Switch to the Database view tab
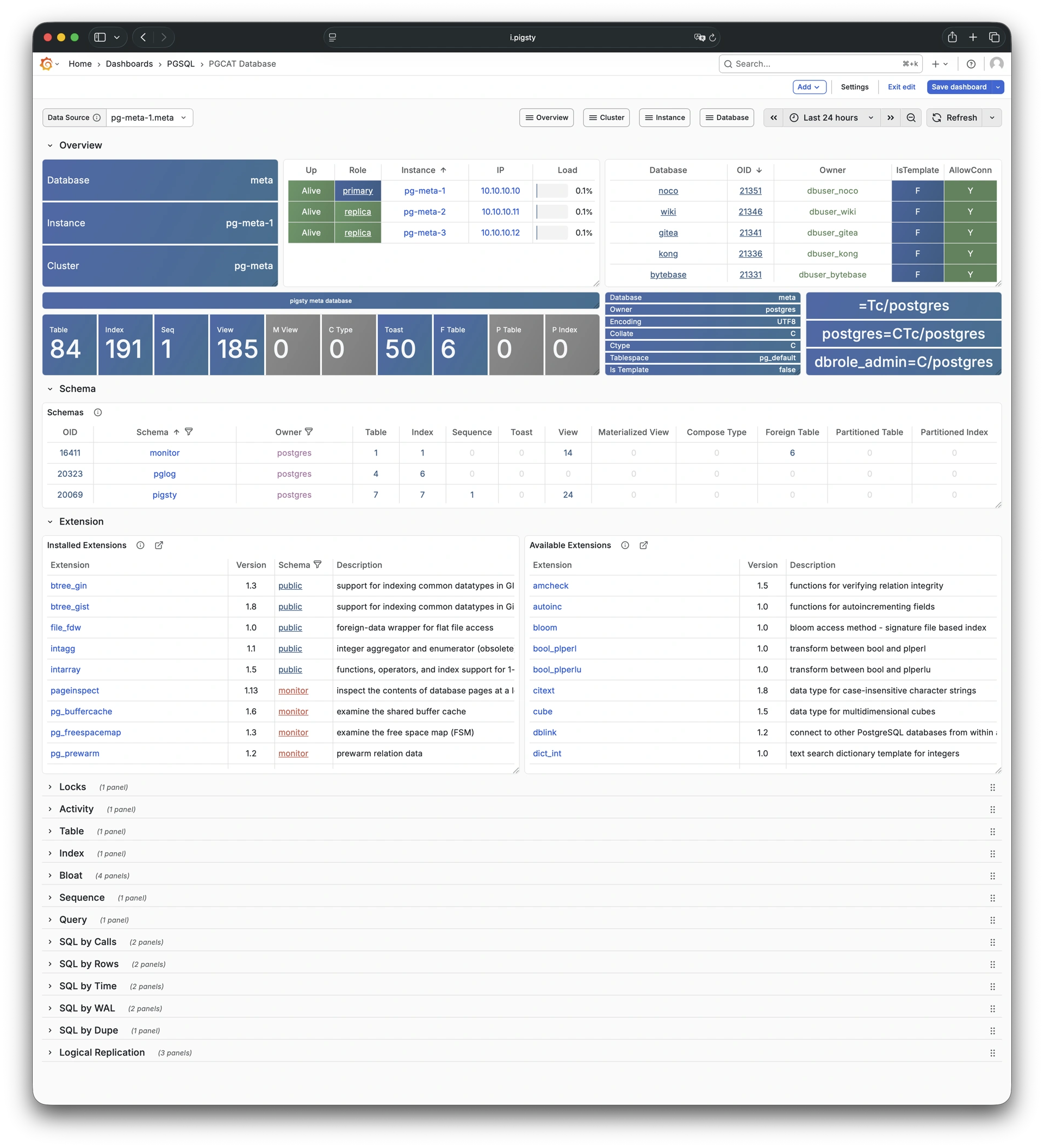This screenshot has width=1044, height=1148. (727, 117)
